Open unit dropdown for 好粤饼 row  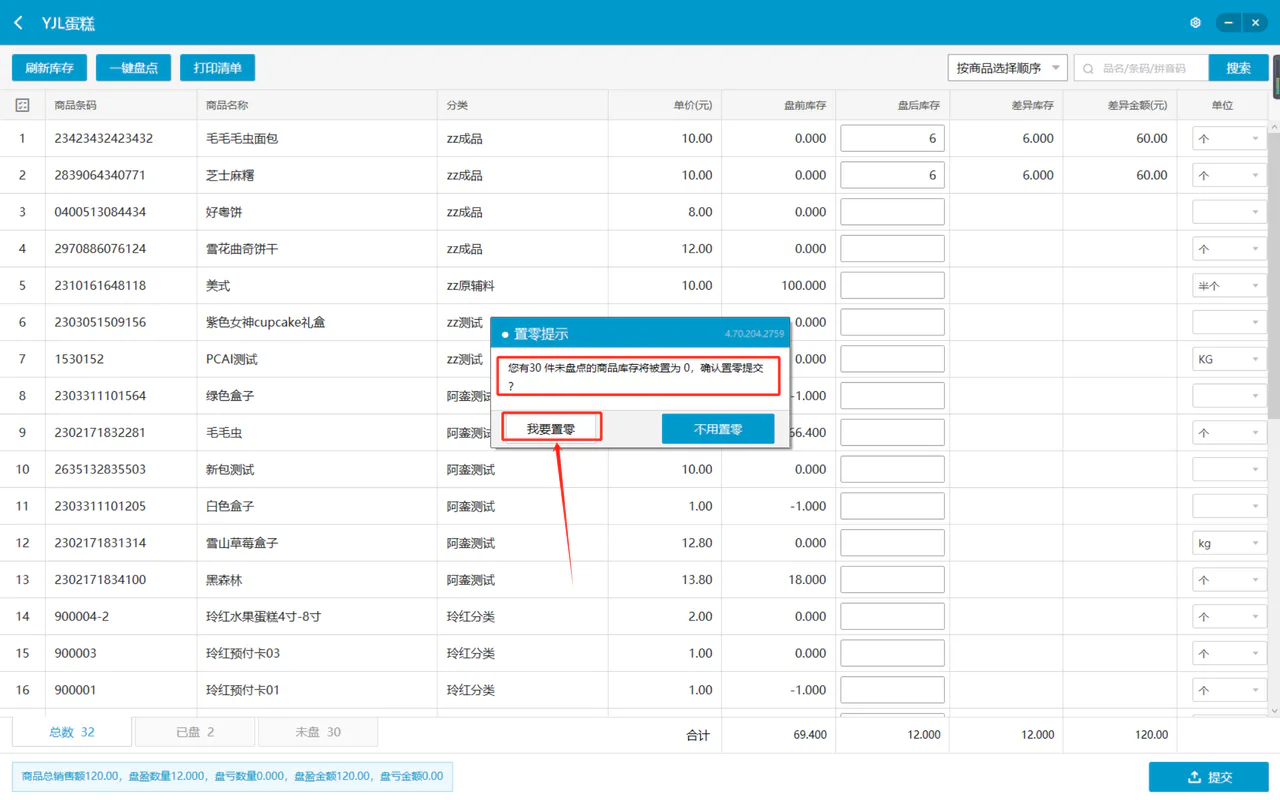click(1229, 212)
